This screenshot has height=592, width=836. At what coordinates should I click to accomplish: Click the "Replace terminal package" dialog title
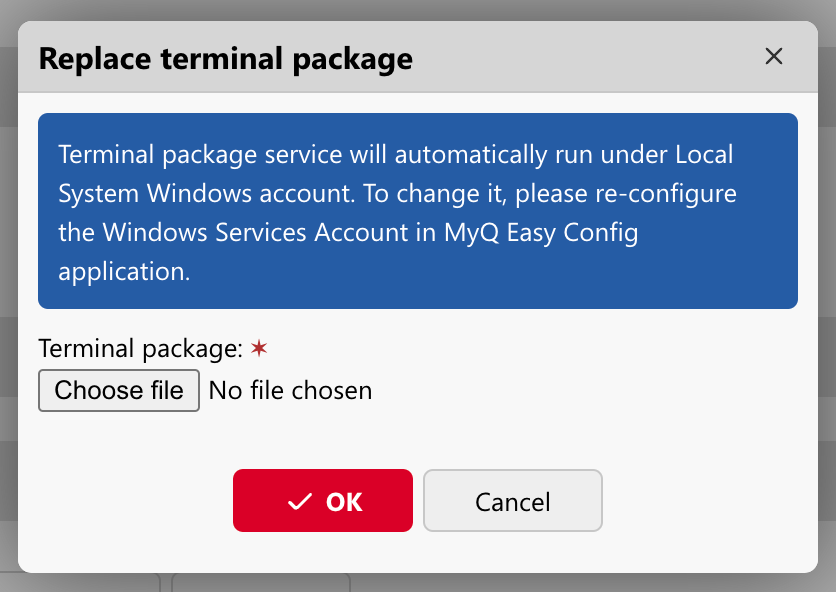click(225, 58)
